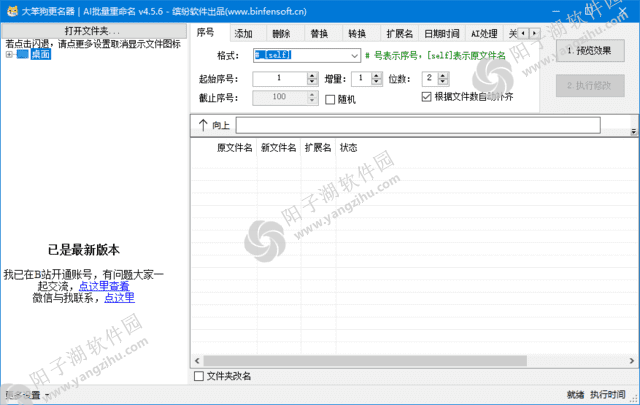Decrease the 增量 value
Image resolution: width=640 pixels, height=405 pixels.
coord(377,82)
